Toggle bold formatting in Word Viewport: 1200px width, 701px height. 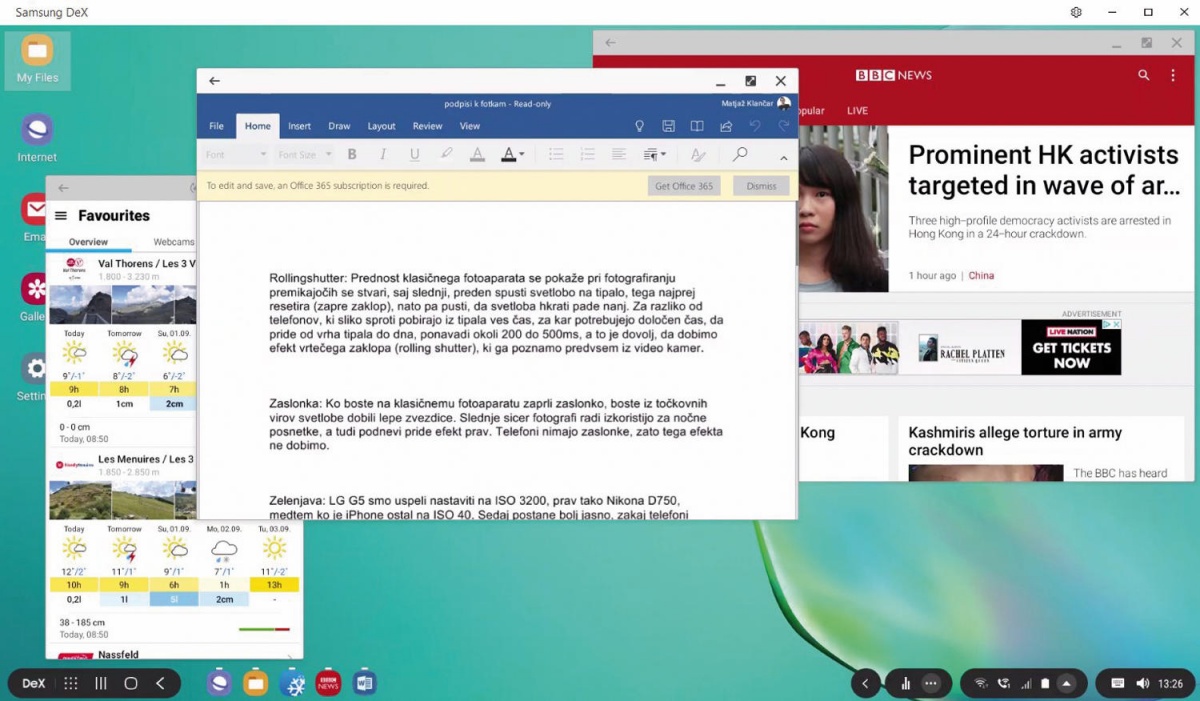pos(352,155)
